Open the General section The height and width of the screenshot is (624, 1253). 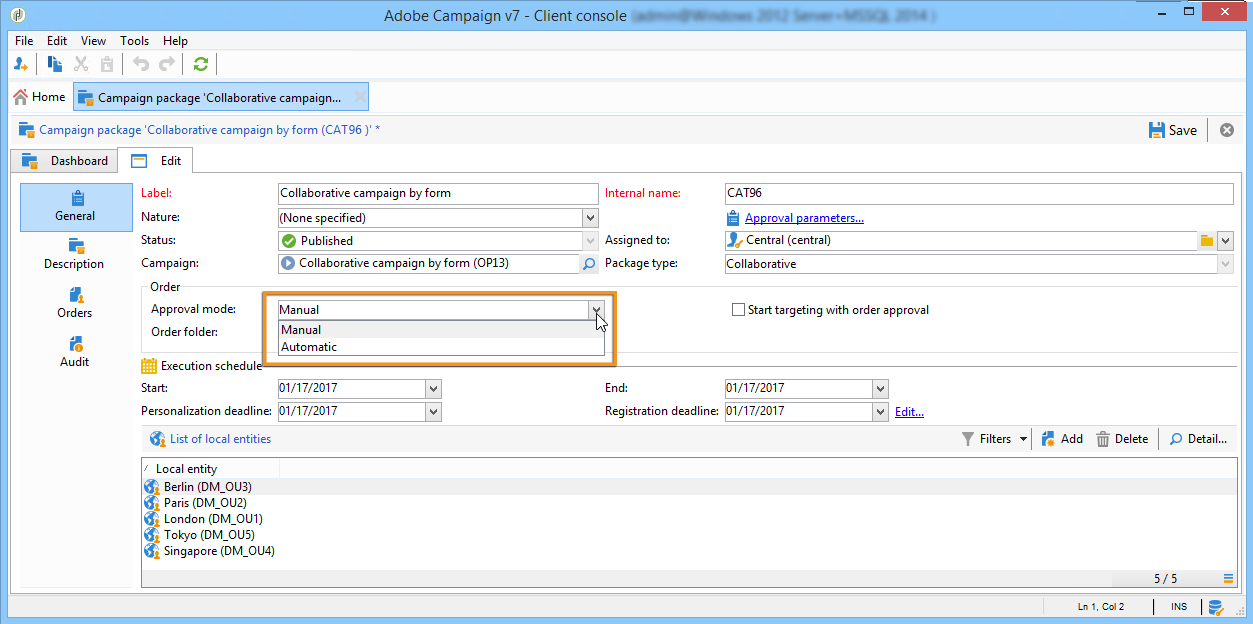coord(76,207)
